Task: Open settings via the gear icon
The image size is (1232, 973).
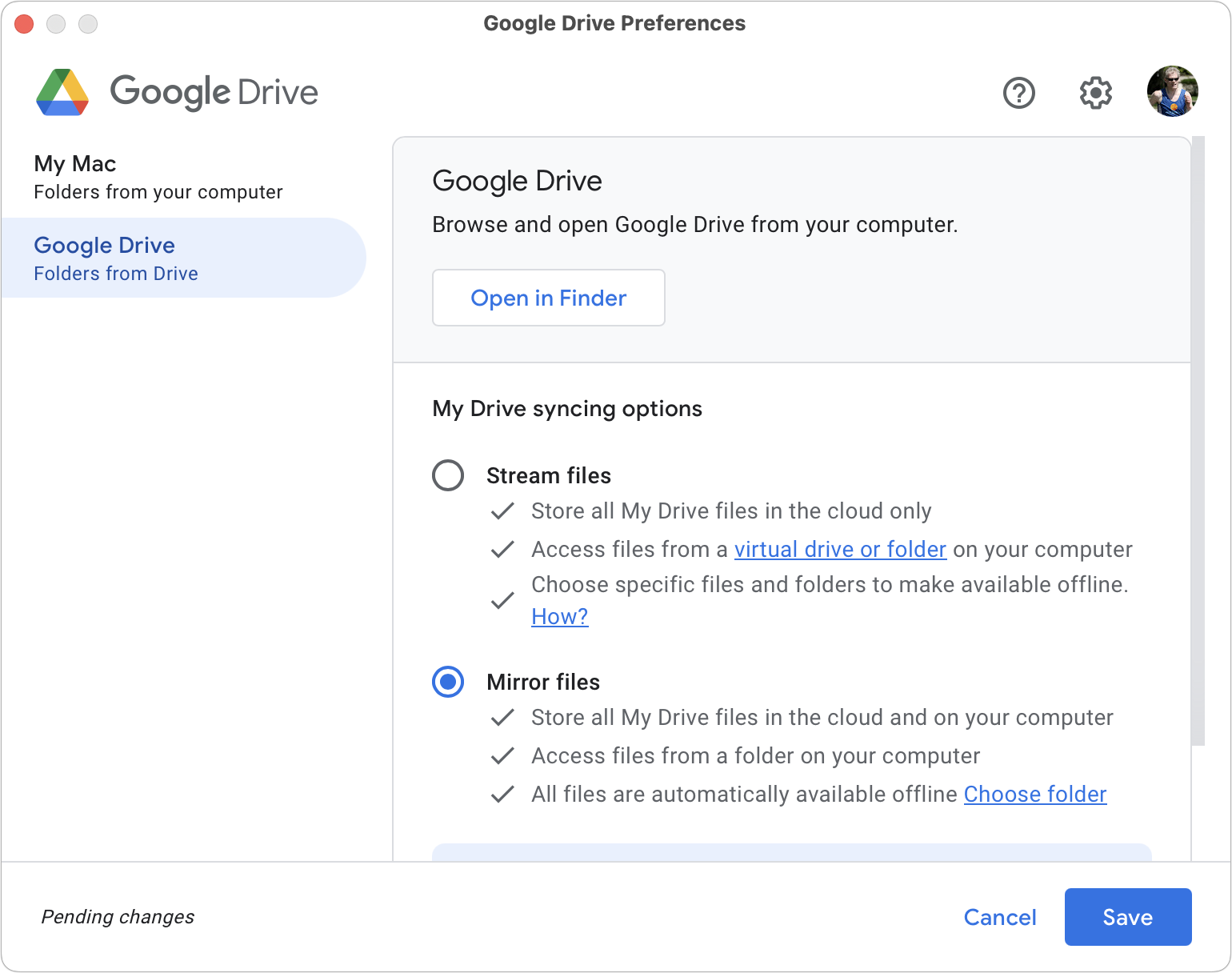Action: coord(1095,93)
